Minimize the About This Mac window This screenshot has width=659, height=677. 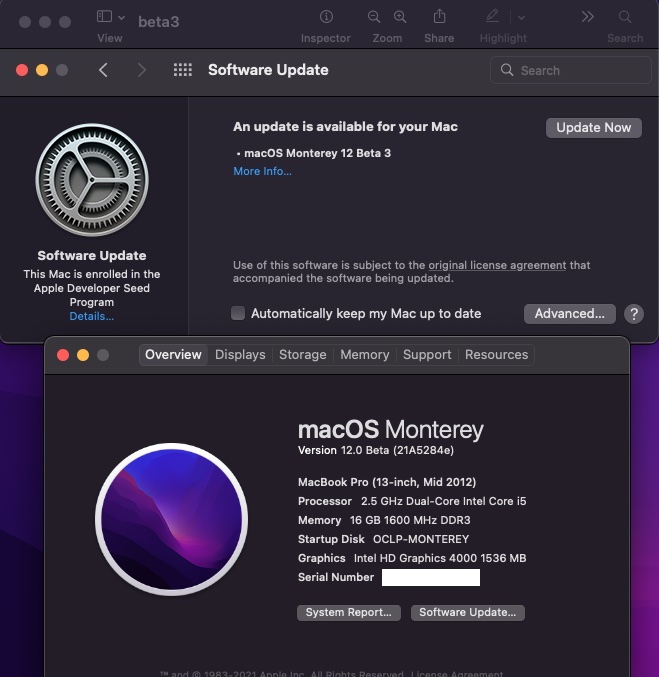(83, 355)
